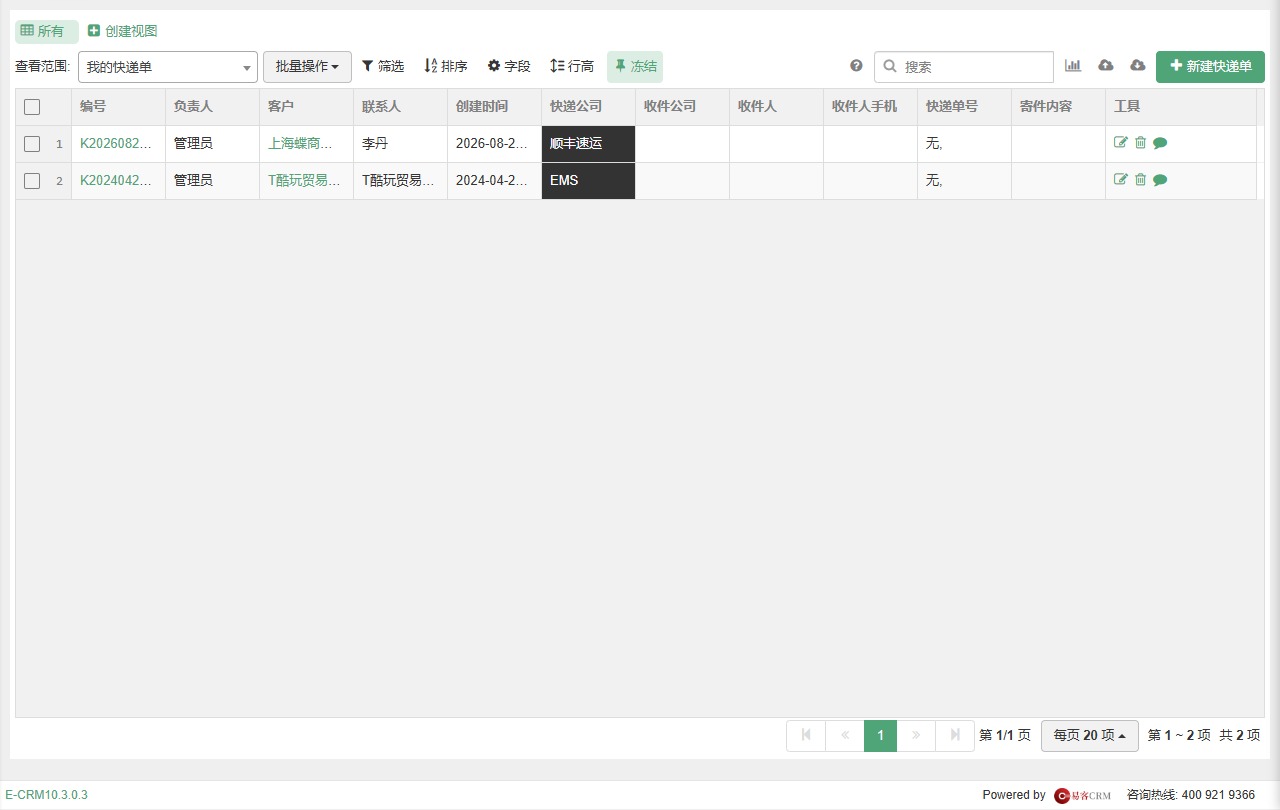The width and height of the screenshot is (1280, 810).
Task: Expand 我的快递单 view range dropdown
Action: point(168,67)
